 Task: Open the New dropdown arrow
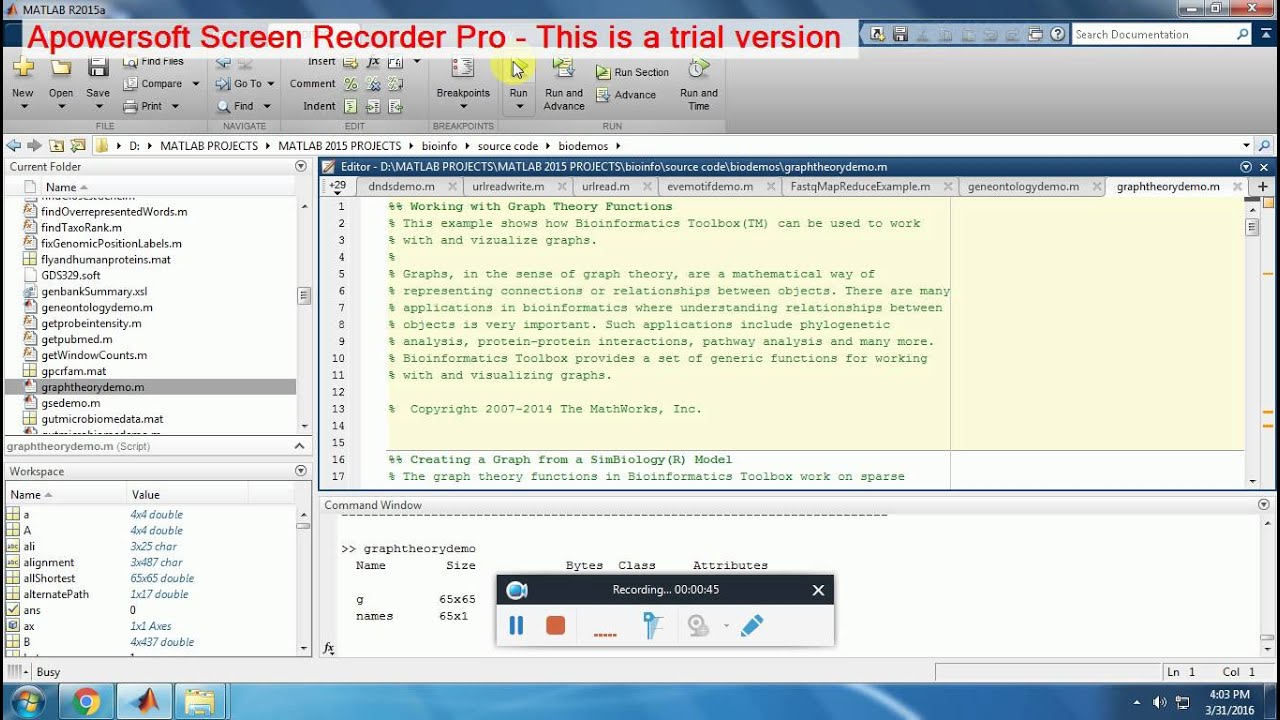23,106
